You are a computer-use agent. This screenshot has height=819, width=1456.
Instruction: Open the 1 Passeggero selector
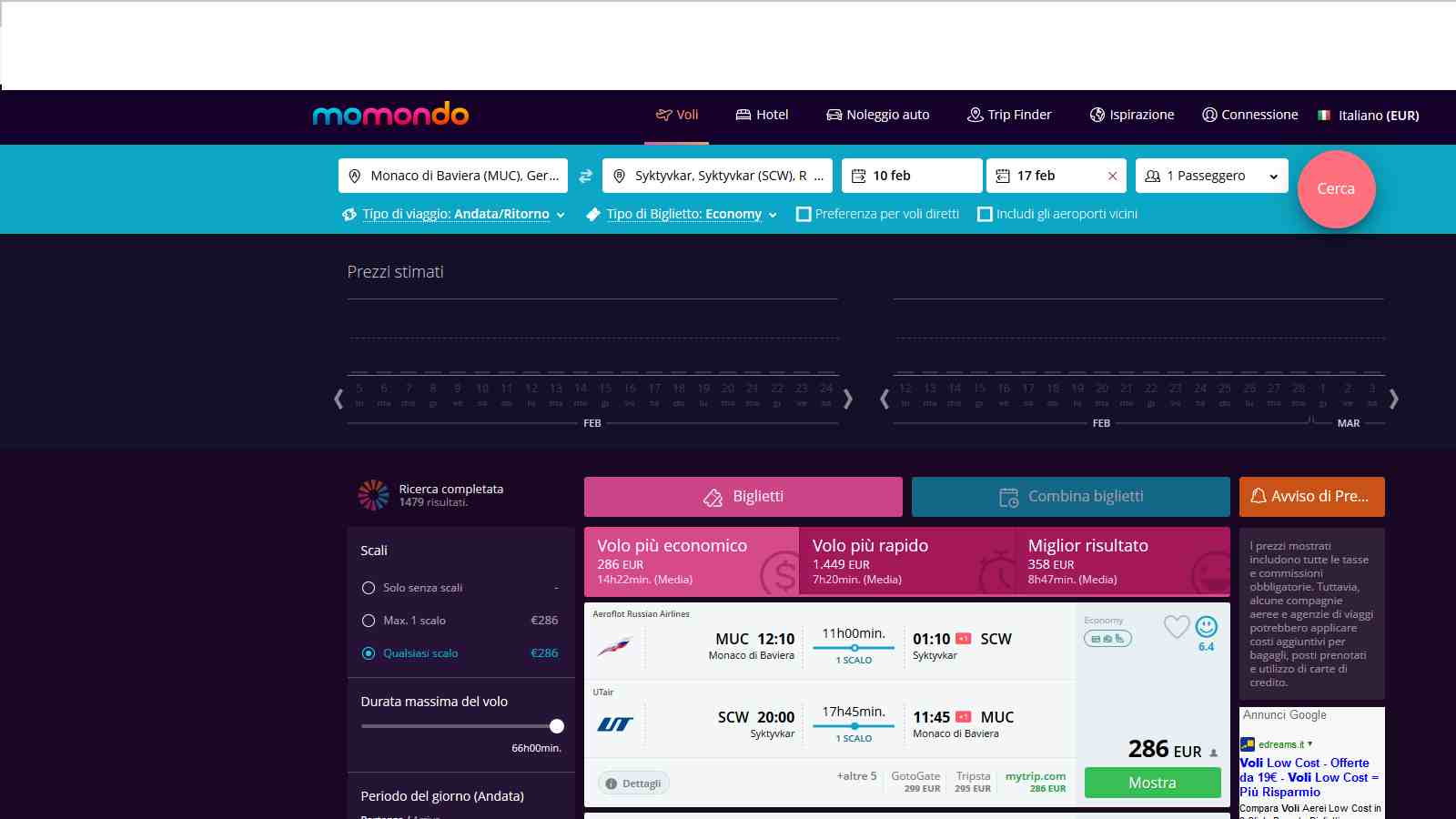(x=1211, y=176)
